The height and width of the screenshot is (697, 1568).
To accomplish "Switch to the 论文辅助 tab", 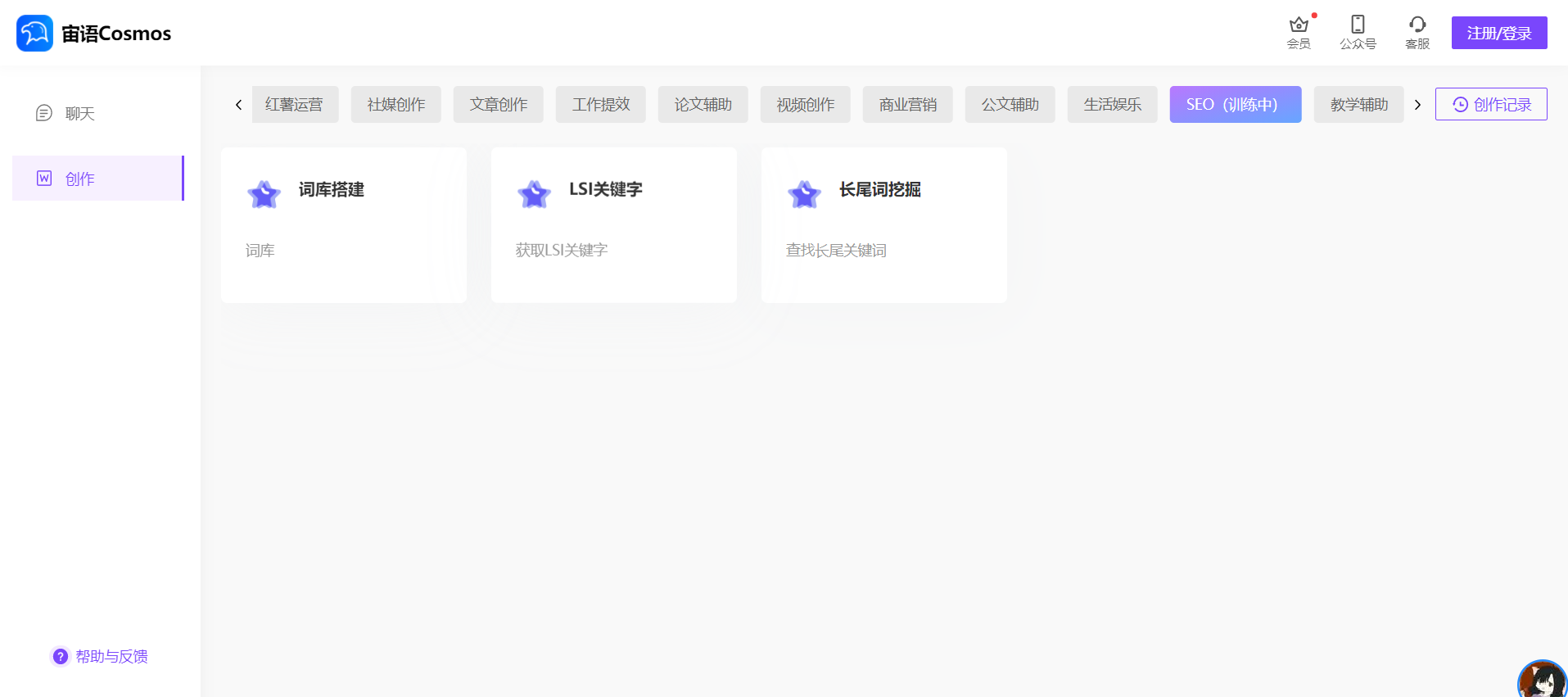I will [703, 105].
